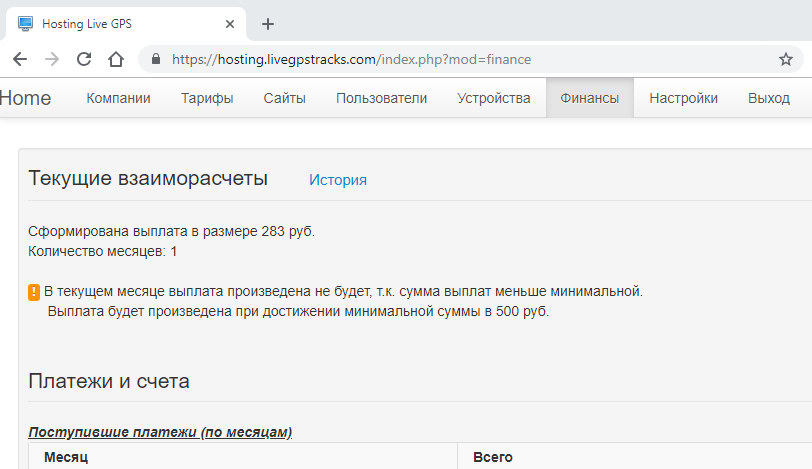Select the Финансы menu tab

pos(589,98)
